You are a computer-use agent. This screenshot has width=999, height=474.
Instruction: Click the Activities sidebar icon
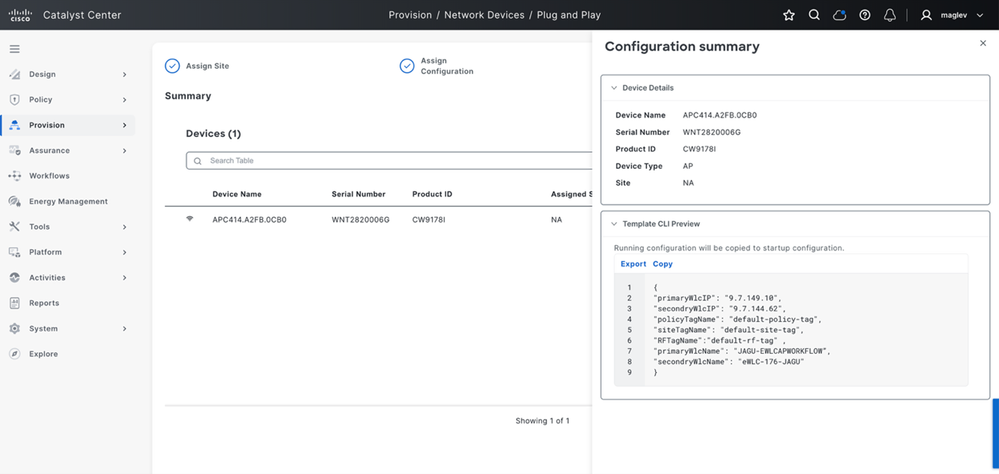[15, 278]
